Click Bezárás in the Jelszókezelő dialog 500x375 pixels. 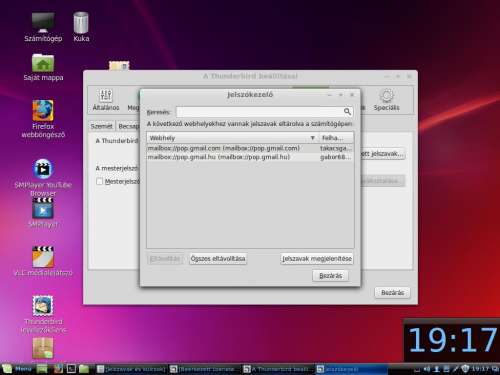331,276
